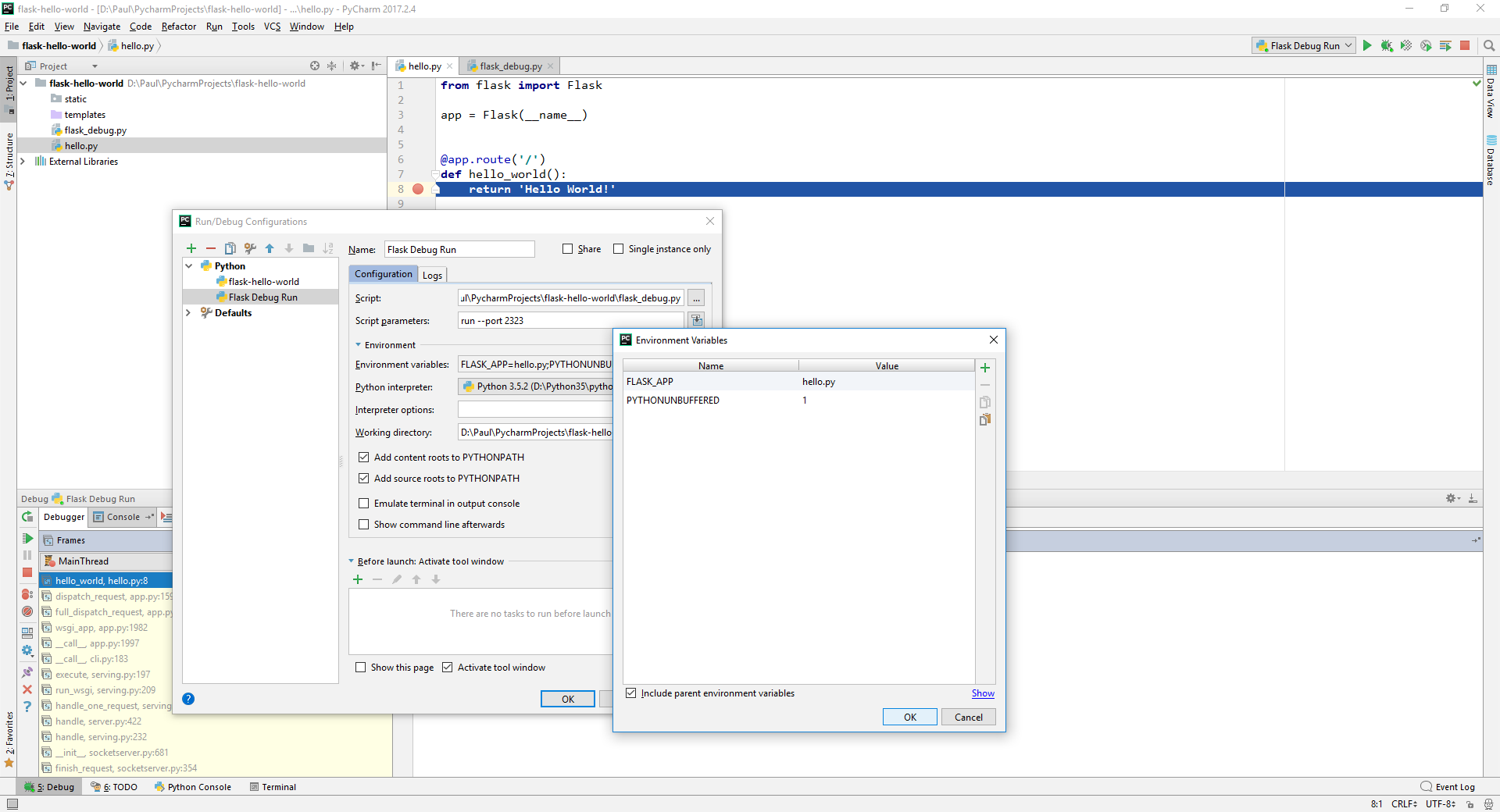Image resolution: width=1500 pixels, height=812 pixels.
Task: Move configuration up with blue arrow
Action: (270, 248)
